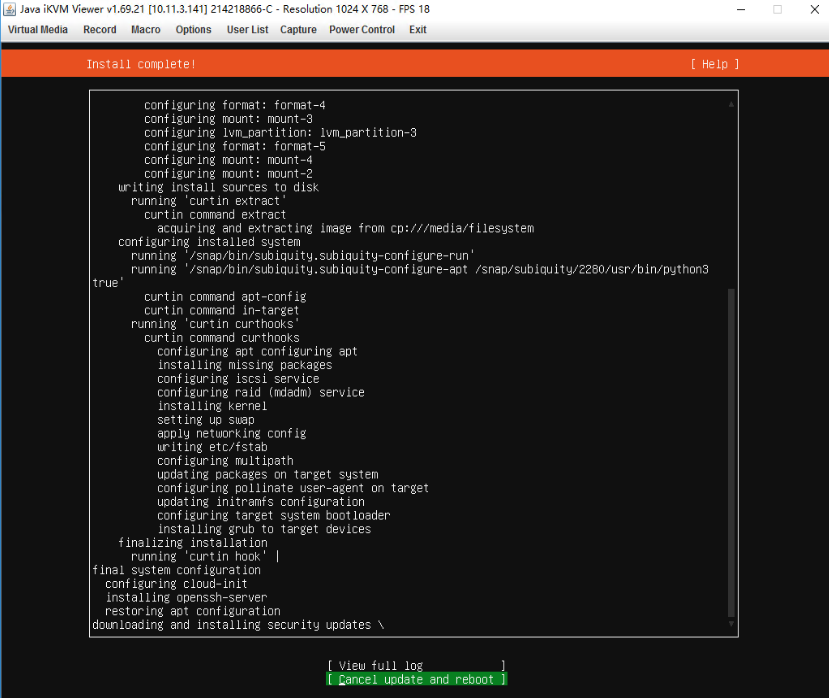Click 'configuring iscsi service' log line
The height and width of the screenshot is (698, 829).
point(238,379)
